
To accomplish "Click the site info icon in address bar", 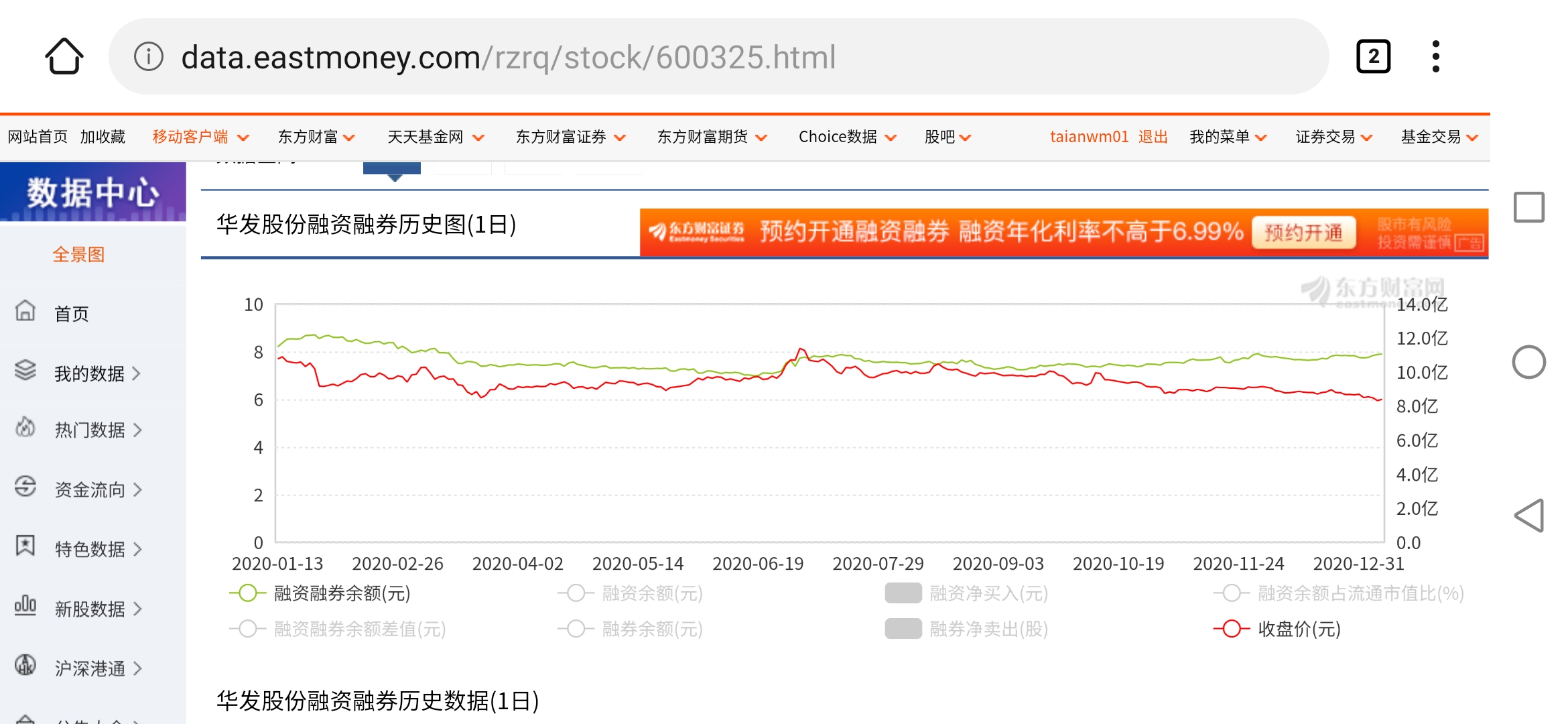I will [x=149, y=56].
